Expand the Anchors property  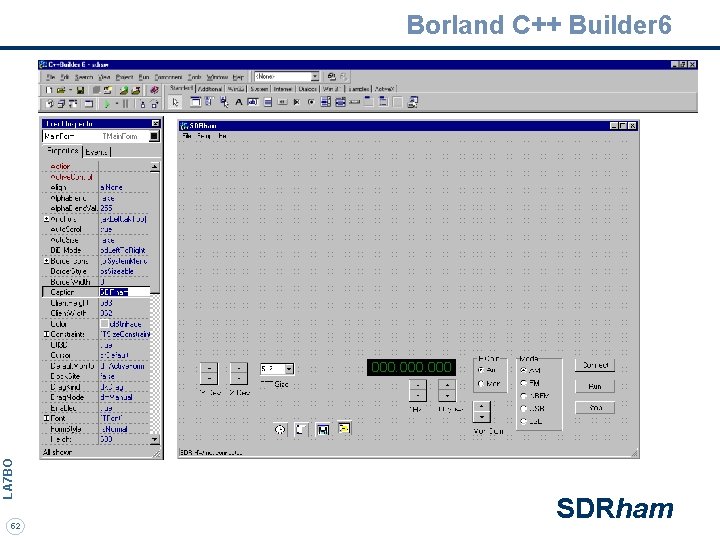coord(46,219)
